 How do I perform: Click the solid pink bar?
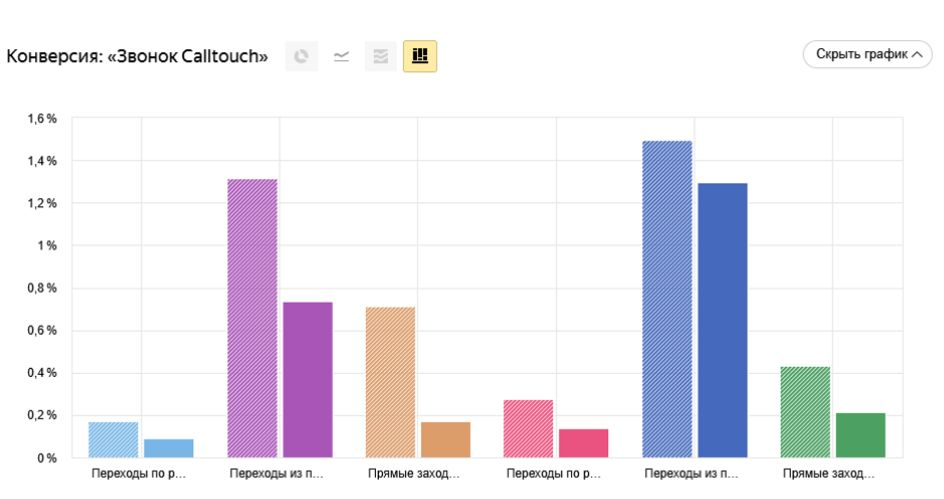pyautogui.click(x=584, y=443)
